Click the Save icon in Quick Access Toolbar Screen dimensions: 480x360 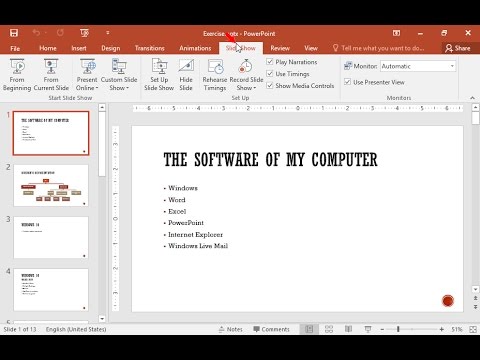click(x=14, y=33)
